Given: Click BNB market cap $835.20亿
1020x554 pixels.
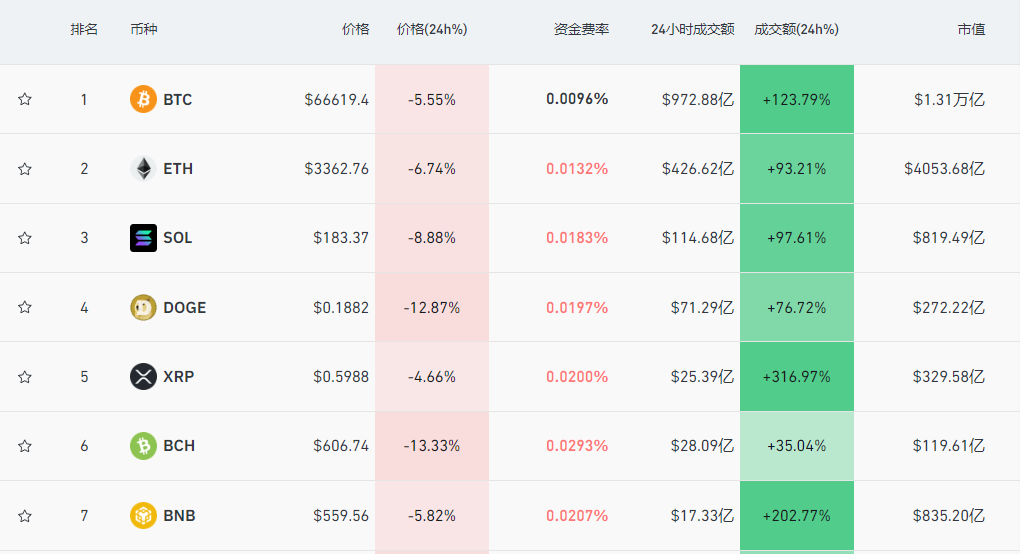Looking at the screenshot, I should pyautogui.click(x=949, y=516).
